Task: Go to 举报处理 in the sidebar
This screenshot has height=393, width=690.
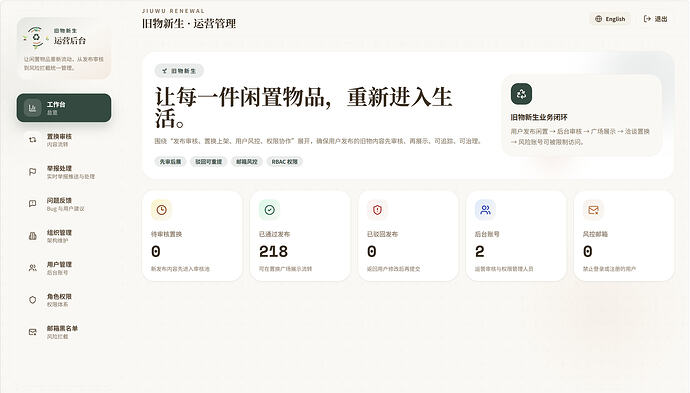Action: coord(64,172)
